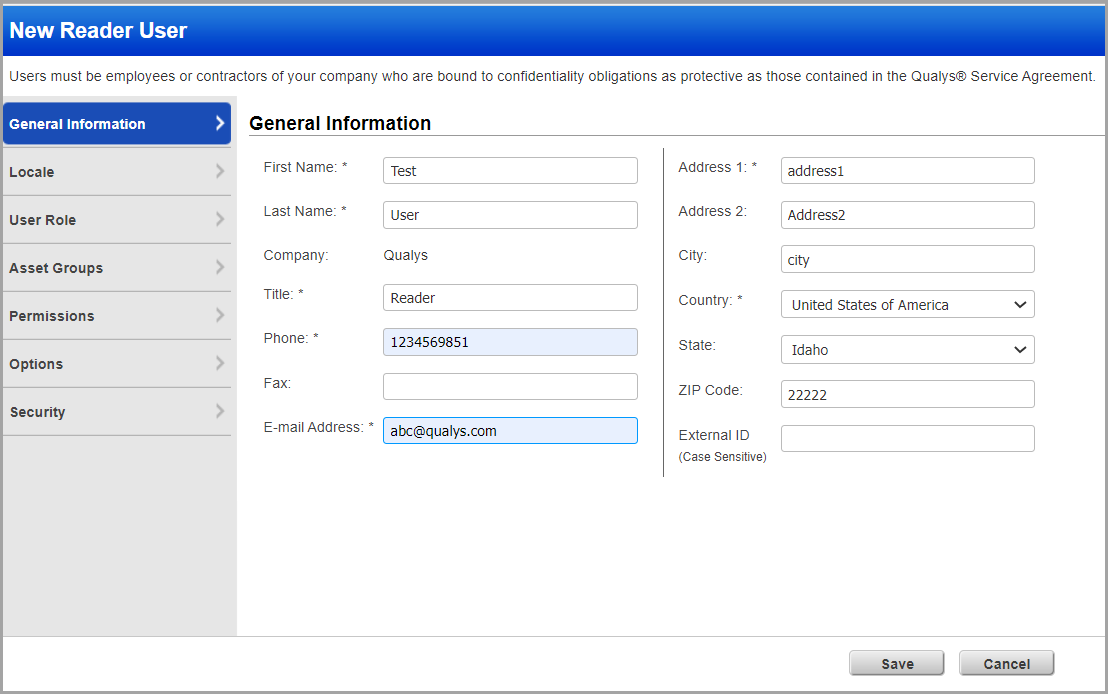Click the chevron arrow beside Security
The image size is (1108, 694).
point(220,411)
